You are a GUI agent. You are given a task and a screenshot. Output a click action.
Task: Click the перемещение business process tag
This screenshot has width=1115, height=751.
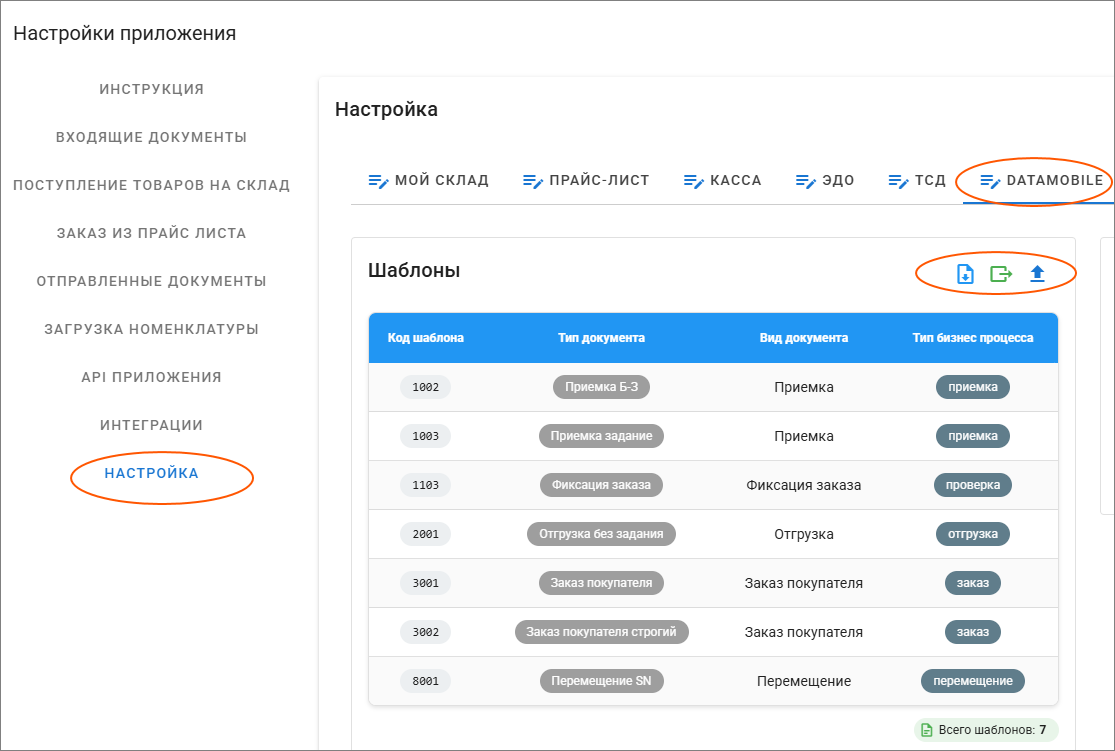pyautogui.click(x=972, y=681)
